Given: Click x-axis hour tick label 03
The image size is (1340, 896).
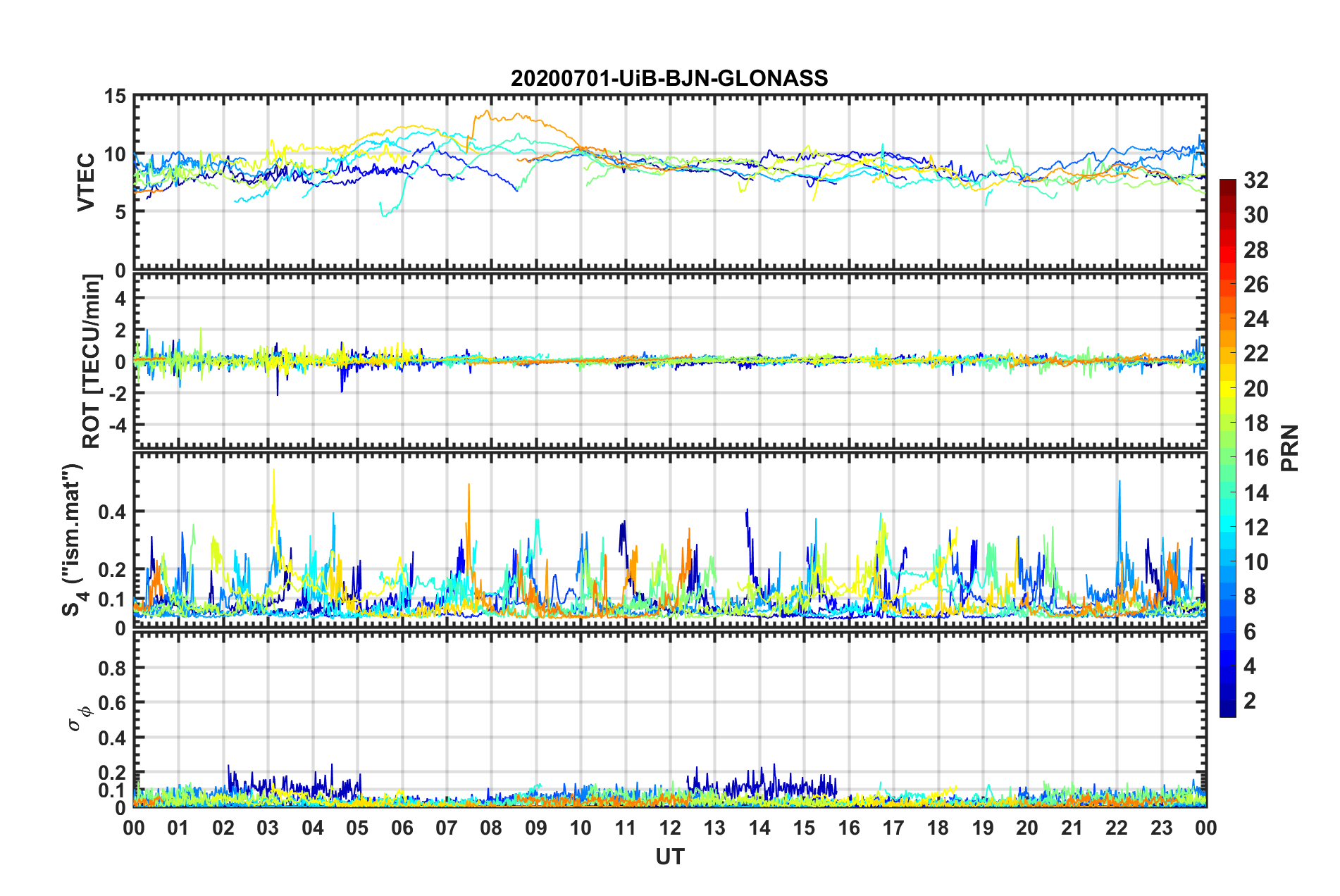Looking at the screenshot, I should [268, 828].
